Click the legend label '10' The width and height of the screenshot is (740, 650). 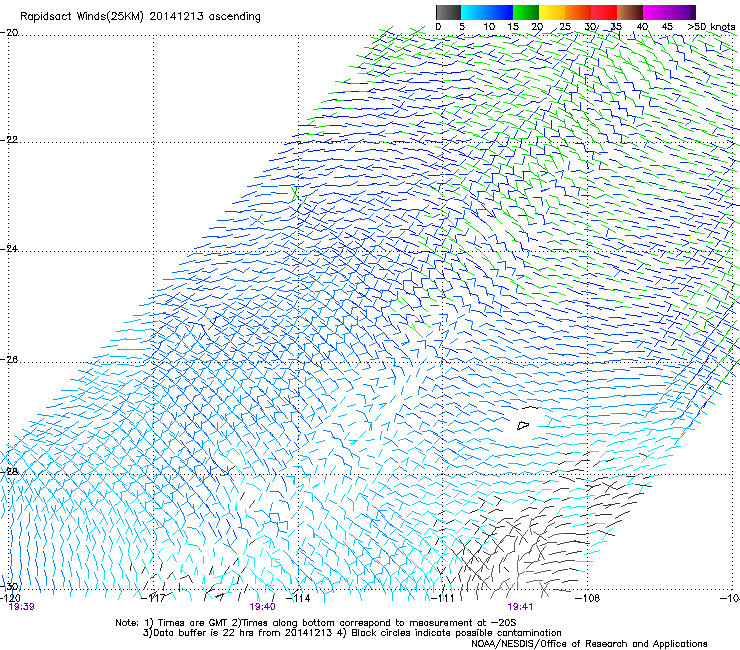click(x=489, y=27)
